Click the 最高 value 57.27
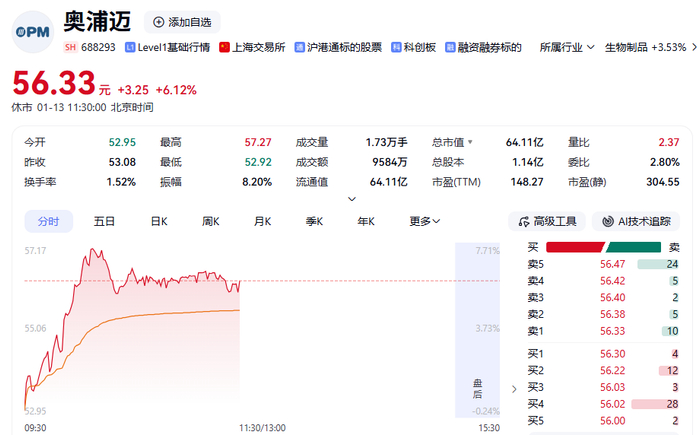 click(258, 142)
